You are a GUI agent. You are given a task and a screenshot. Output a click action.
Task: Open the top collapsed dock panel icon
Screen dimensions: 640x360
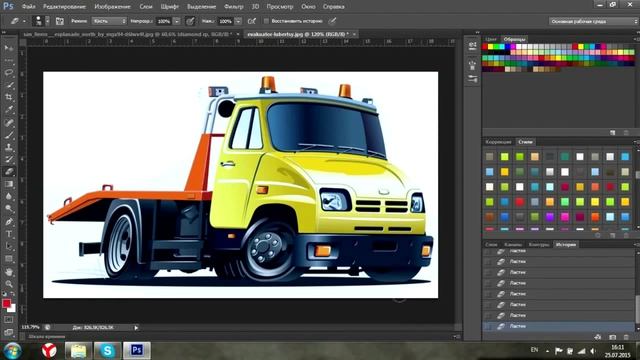[472, 46]
